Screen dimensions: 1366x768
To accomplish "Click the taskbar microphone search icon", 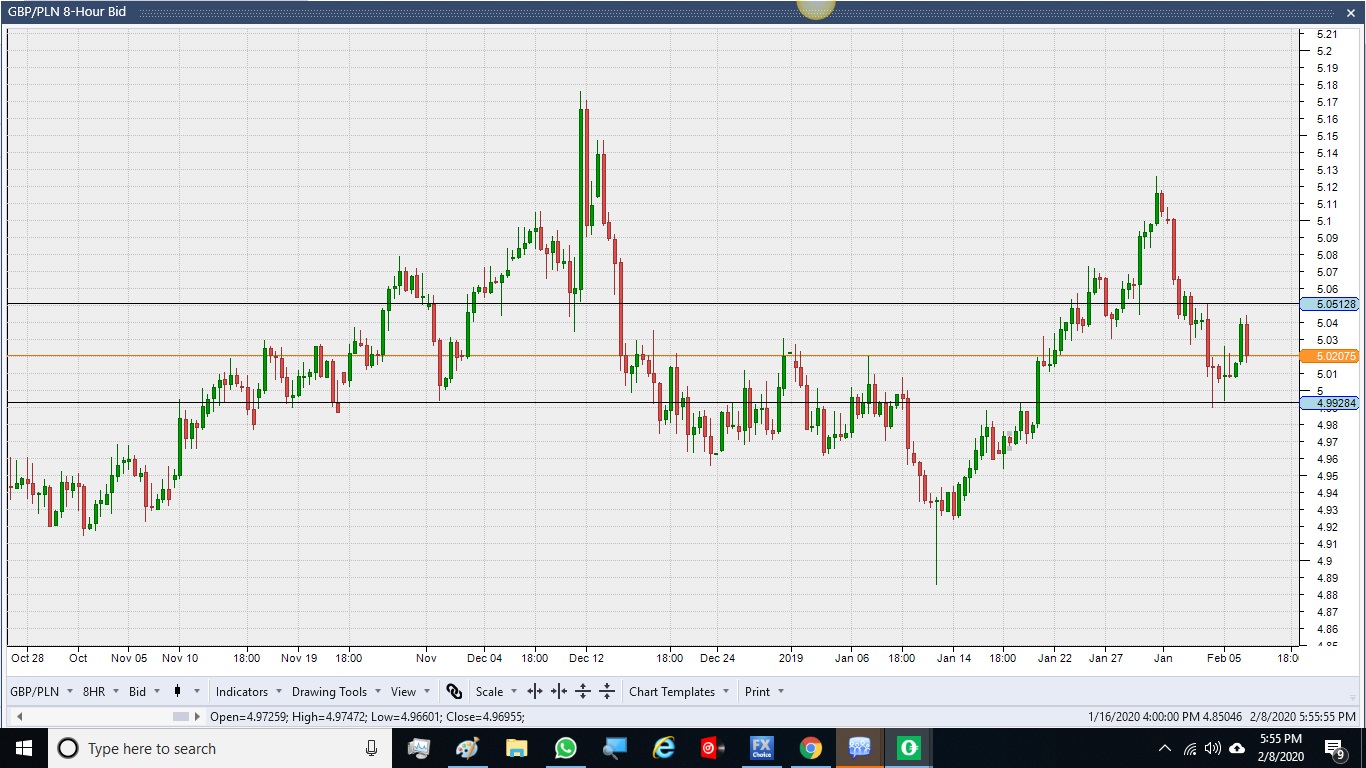I will [371, 748].
